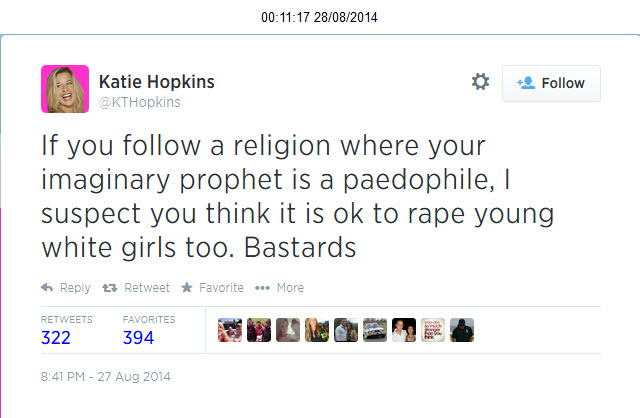View the 322 retweets count

[56, 338]
